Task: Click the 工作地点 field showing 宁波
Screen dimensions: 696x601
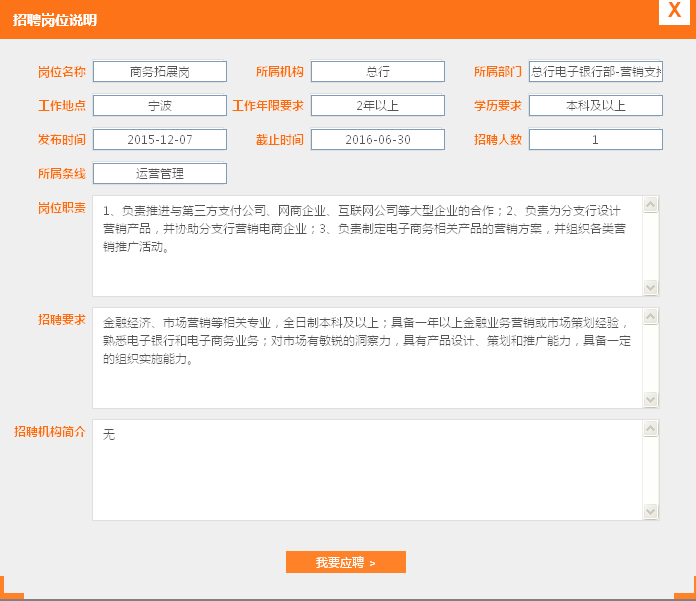Action: pos(160,106)
